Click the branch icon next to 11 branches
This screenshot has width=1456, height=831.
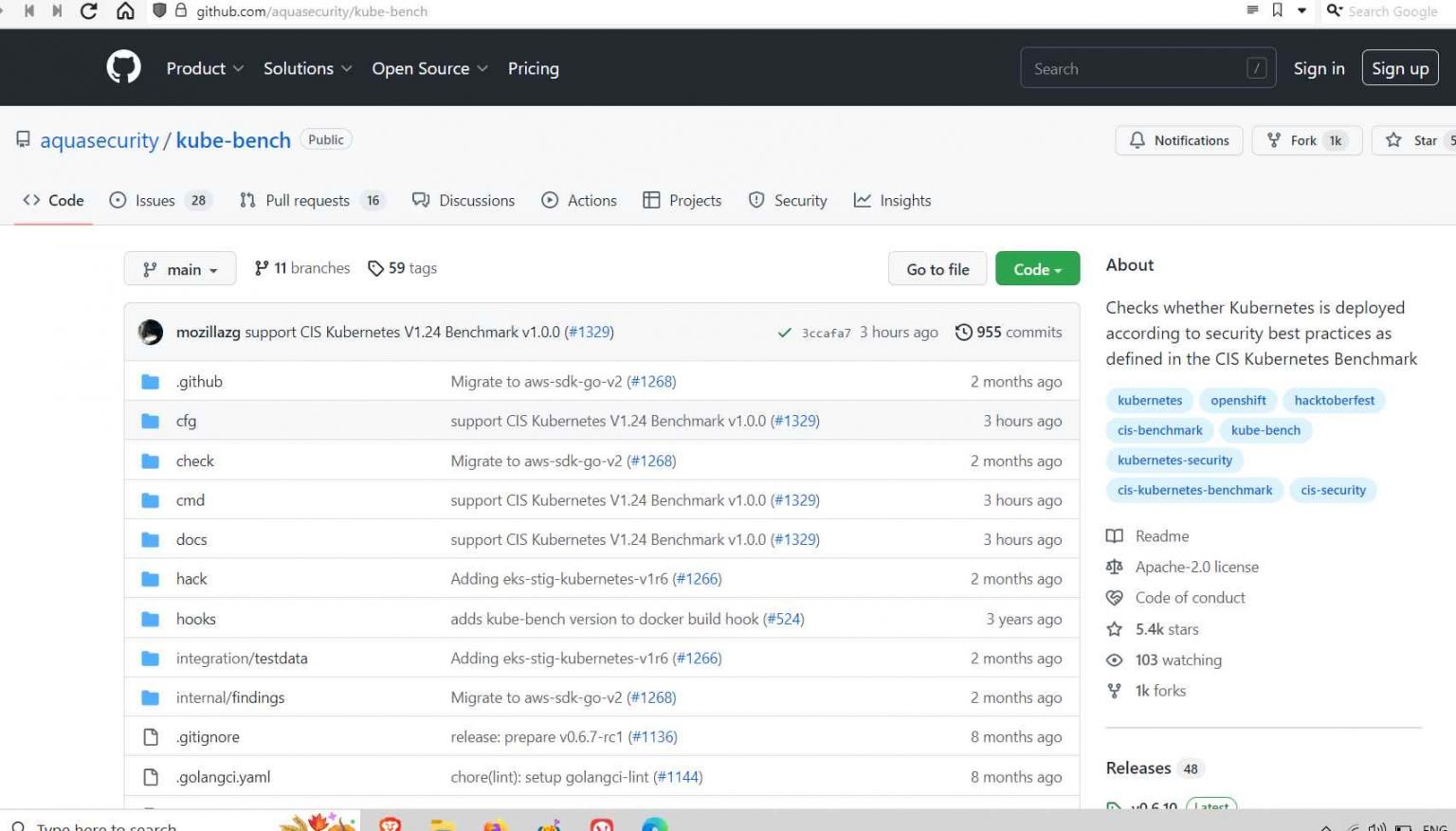[262, 268]
